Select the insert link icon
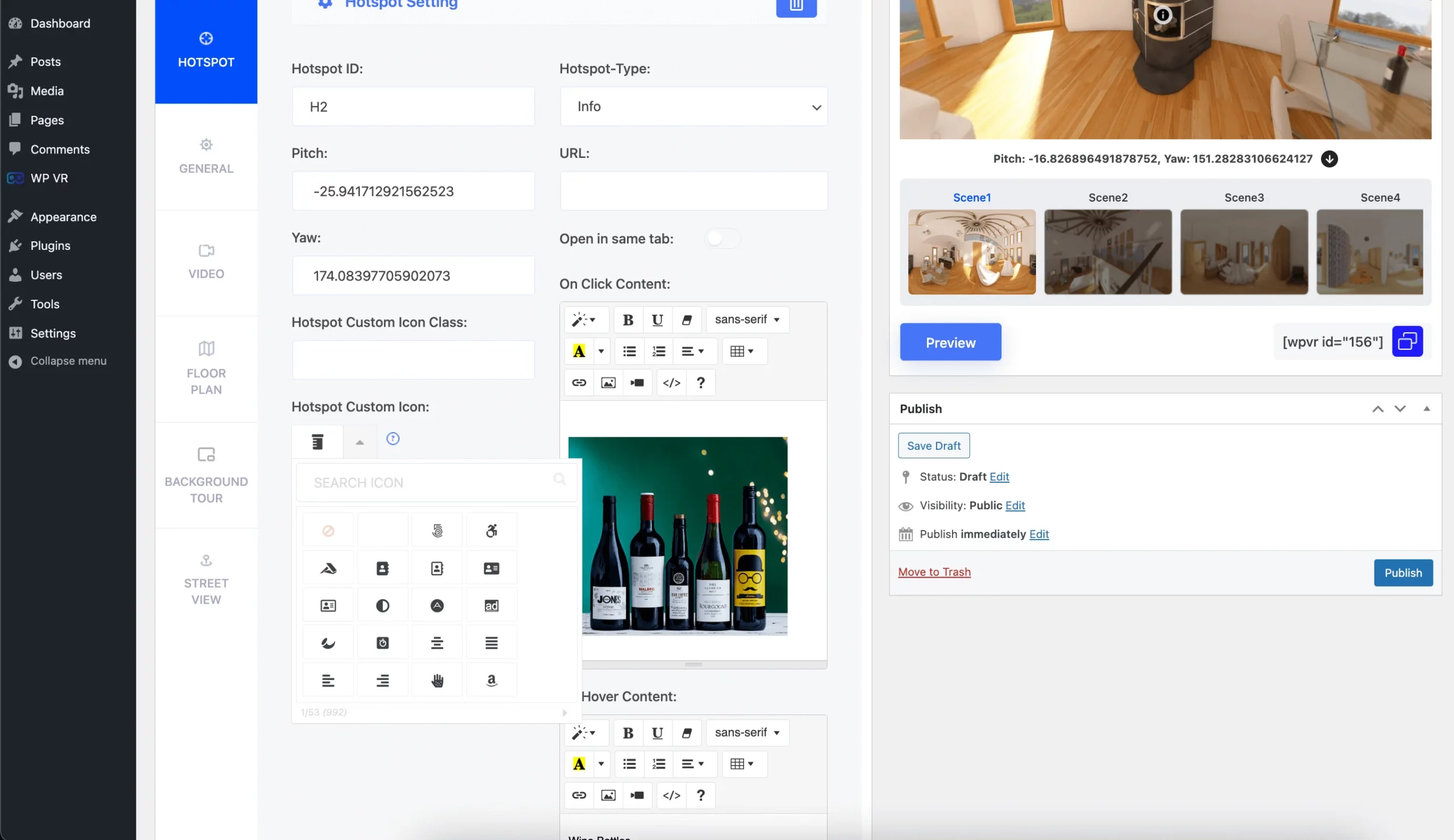1454x840 pixels. [x=578, y=382]
